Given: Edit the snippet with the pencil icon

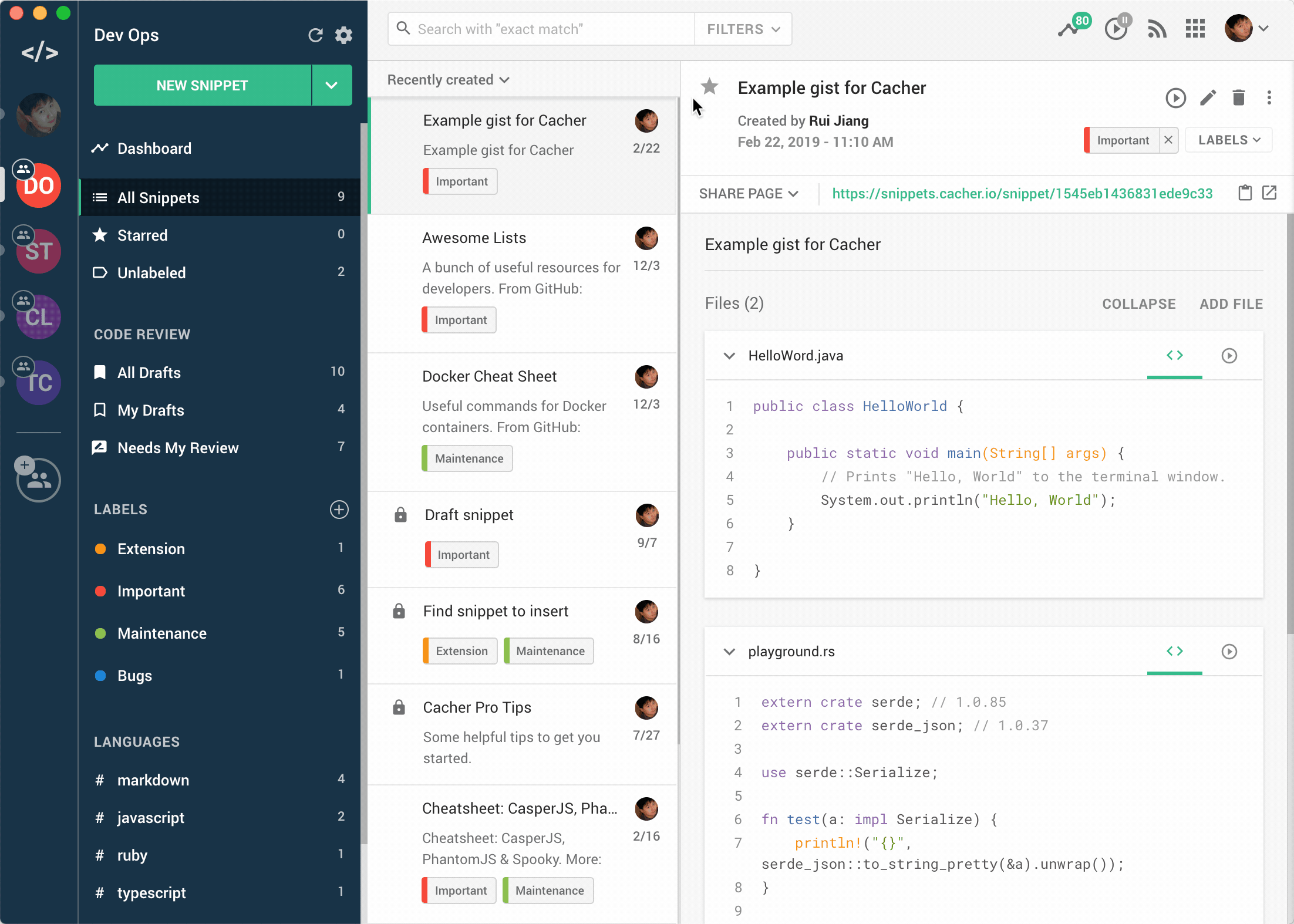Looking at the screenshot, I should pyautogui.click(x=1208, y=97).
